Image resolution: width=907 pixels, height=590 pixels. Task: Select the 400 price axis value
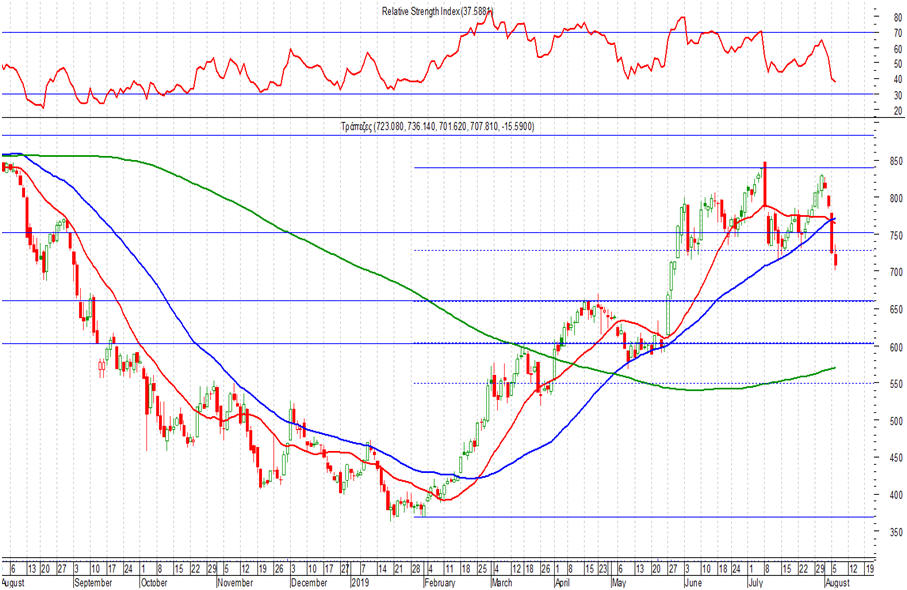coord(896,495)
